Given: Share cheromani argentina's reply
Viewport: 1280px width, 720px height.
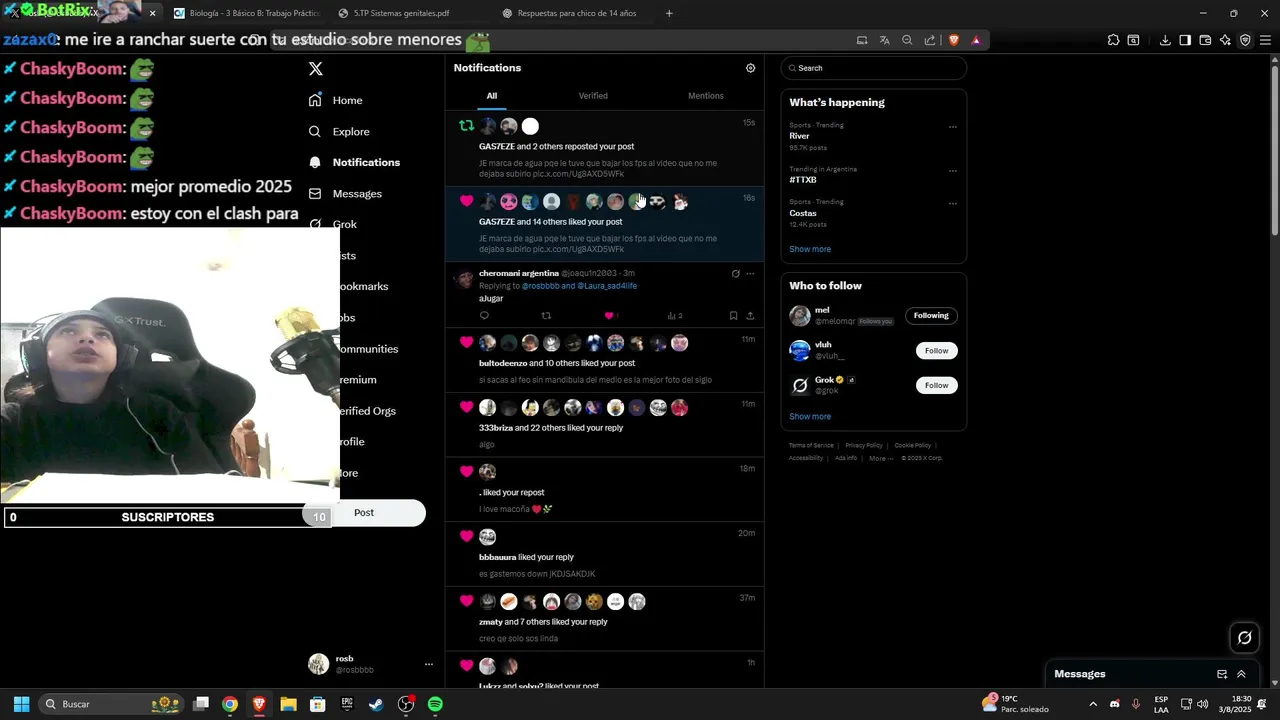Looking at the screenshot, I should click(x=750, y=316).
